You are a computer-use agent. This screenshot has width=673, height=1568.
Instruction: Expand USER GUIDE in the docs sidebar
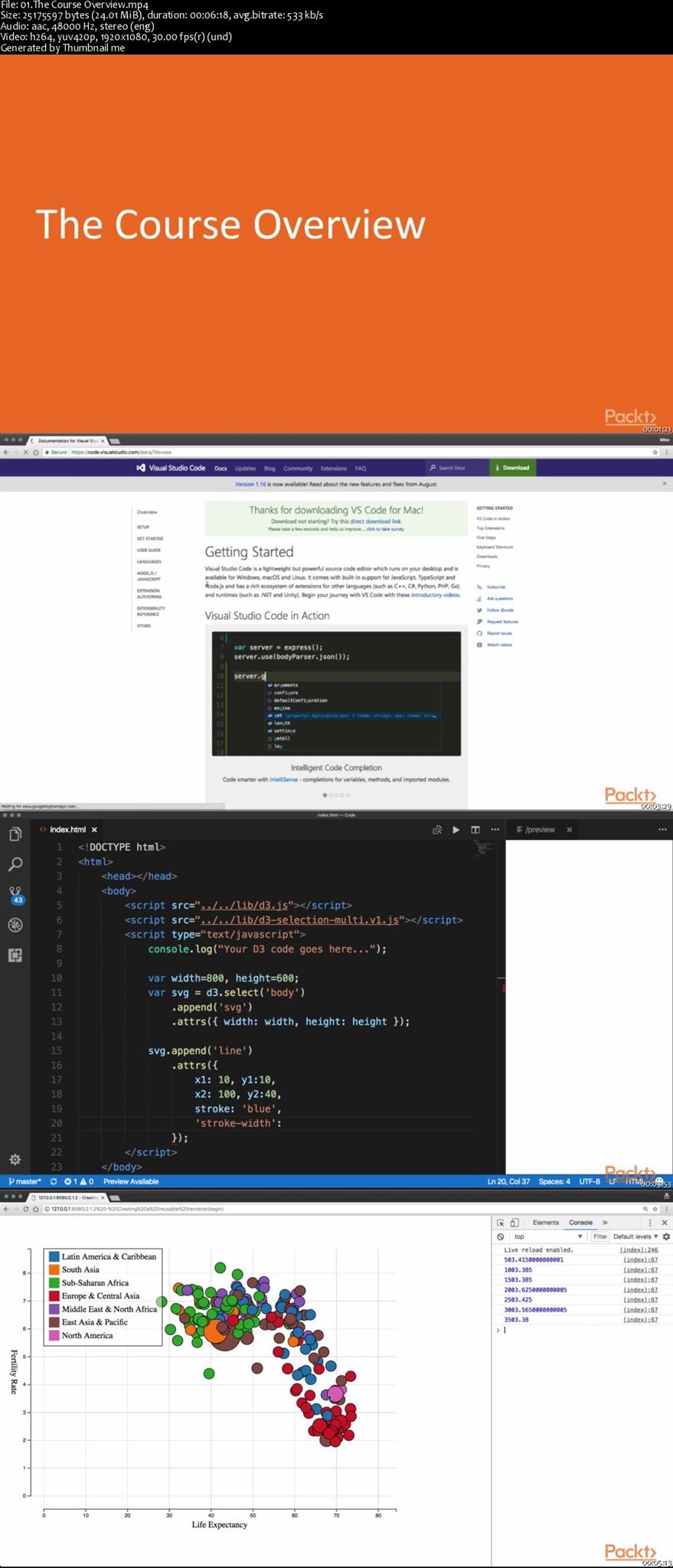[149, 550]
